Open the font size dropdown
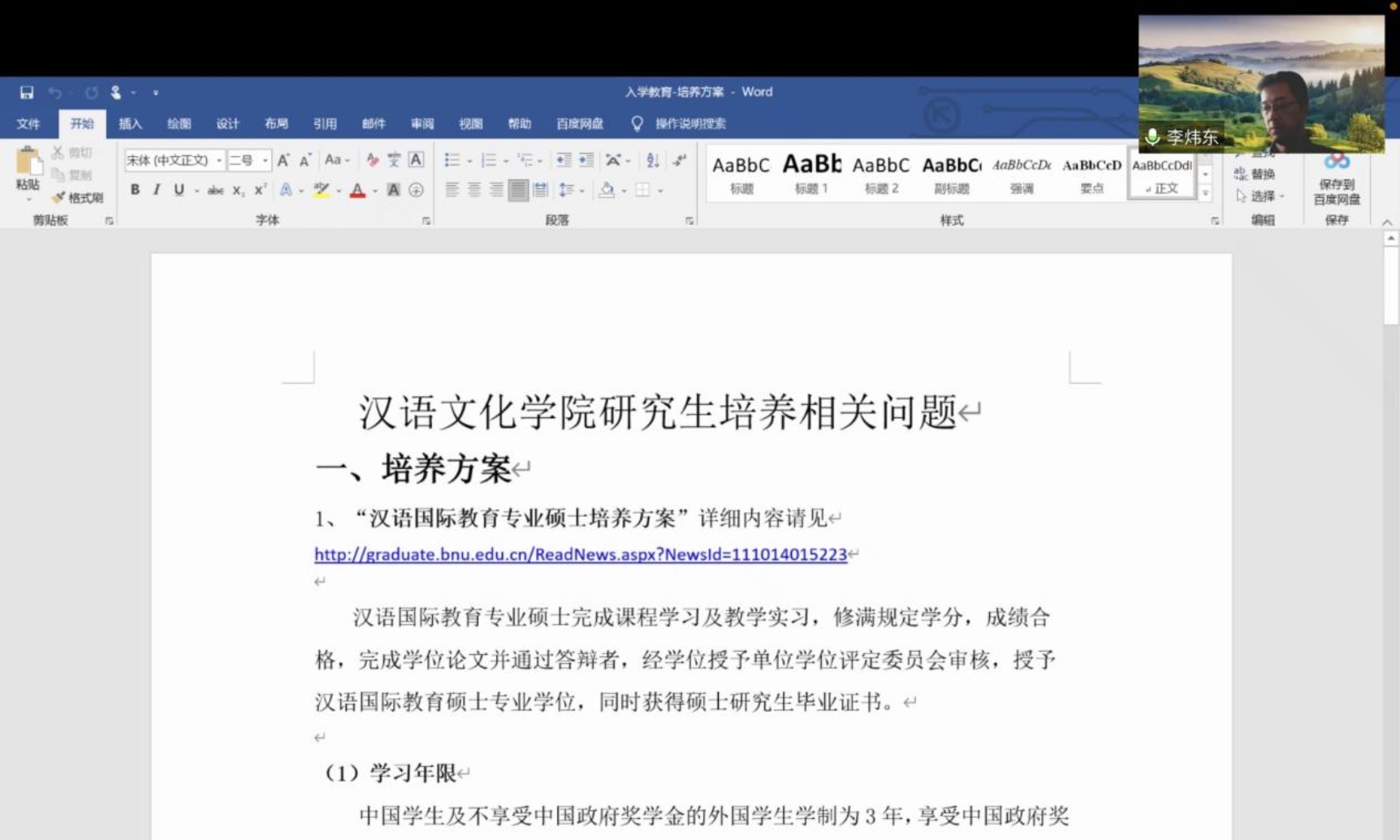1400x840 pixels. (265, 161)
